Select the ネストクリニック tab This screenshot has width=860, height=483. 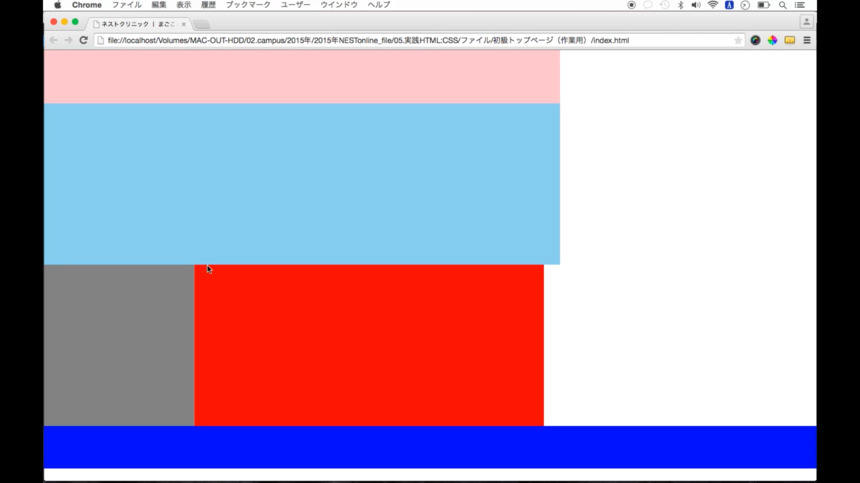coord(137,24)
